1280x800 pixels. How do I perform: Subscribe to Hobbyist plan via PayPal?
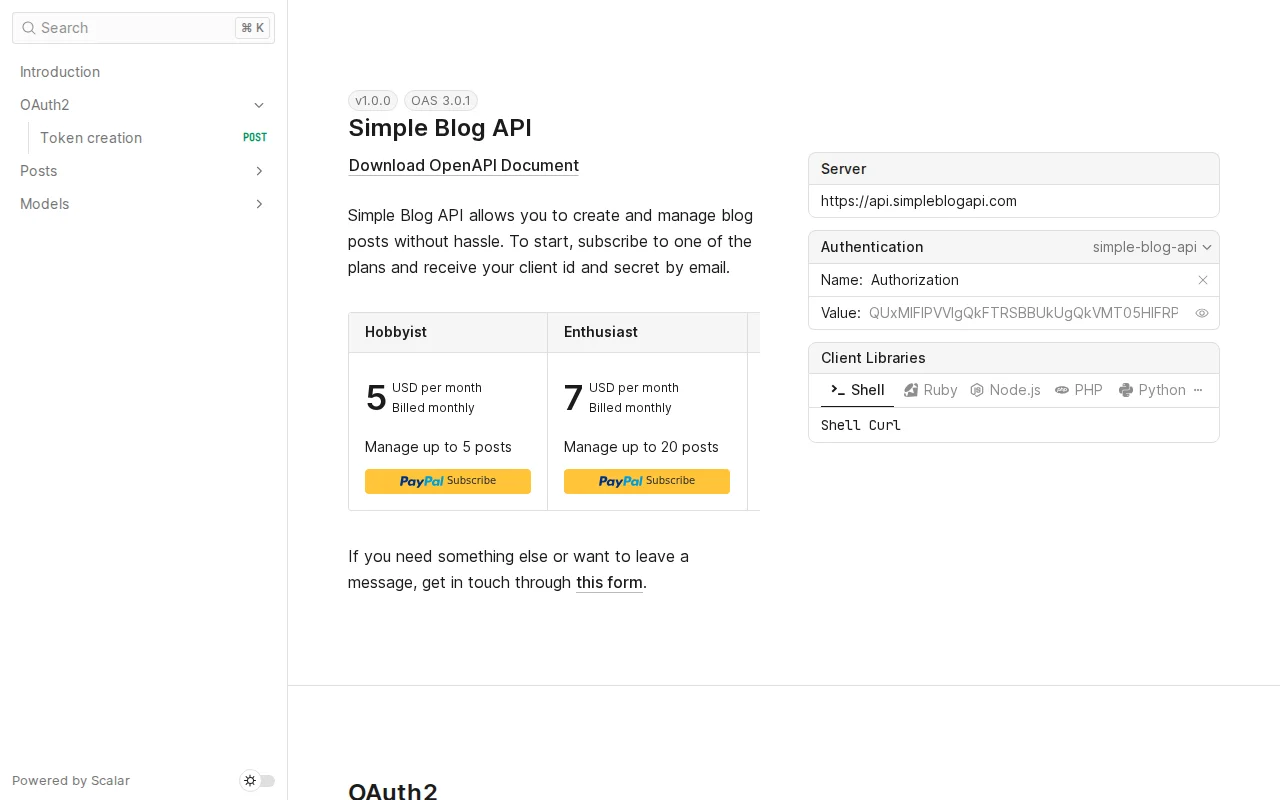coord(448,481)
